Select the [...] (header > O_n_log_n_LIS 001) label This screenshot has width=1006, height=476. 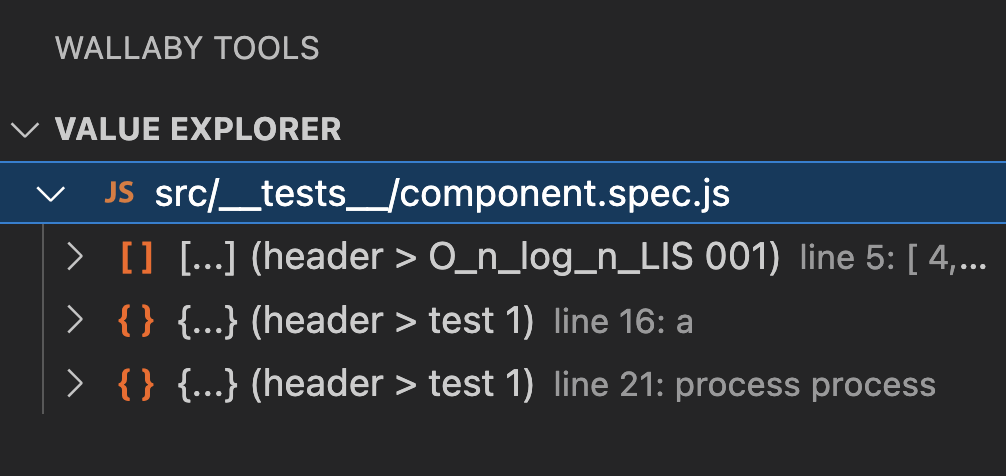[480, 257]
